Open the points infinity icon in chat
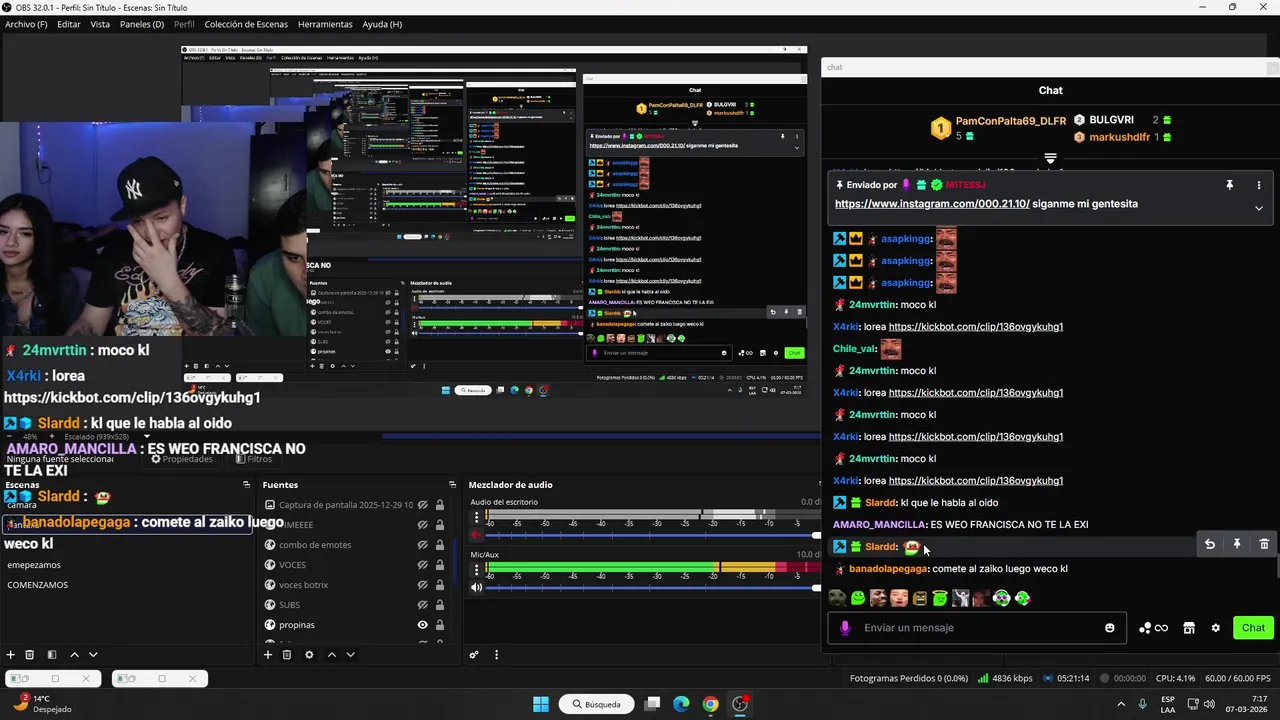Screen dimensions: 1280x720 (x=1154, y=628)
